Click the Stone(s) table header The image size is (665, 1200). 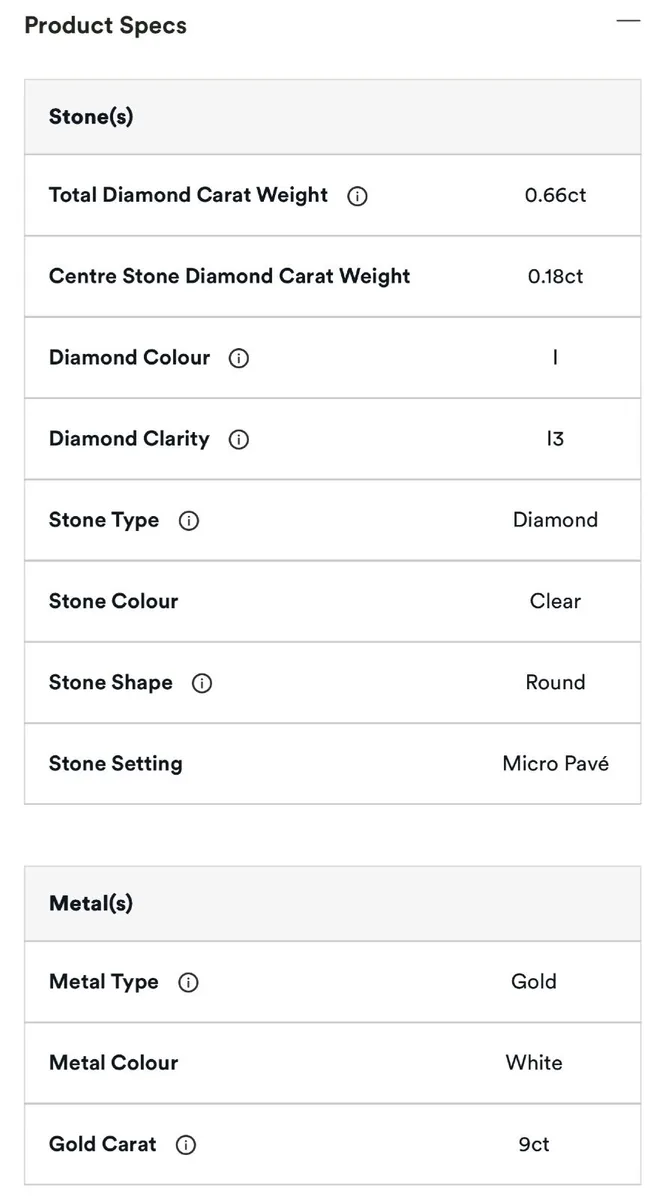pyautogui.click(x=332, y=117)
